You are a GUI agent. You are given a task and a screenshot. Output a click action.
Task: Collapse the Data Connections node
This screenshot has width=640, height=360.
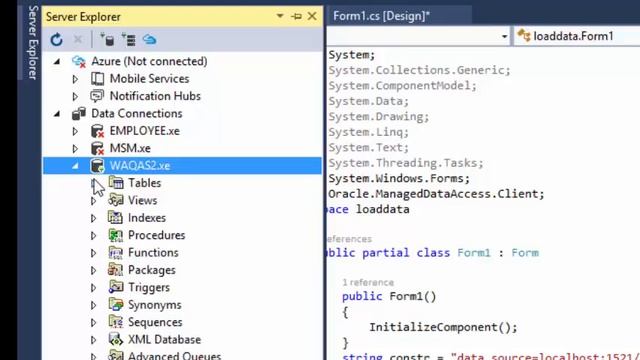tap(57, 114)
